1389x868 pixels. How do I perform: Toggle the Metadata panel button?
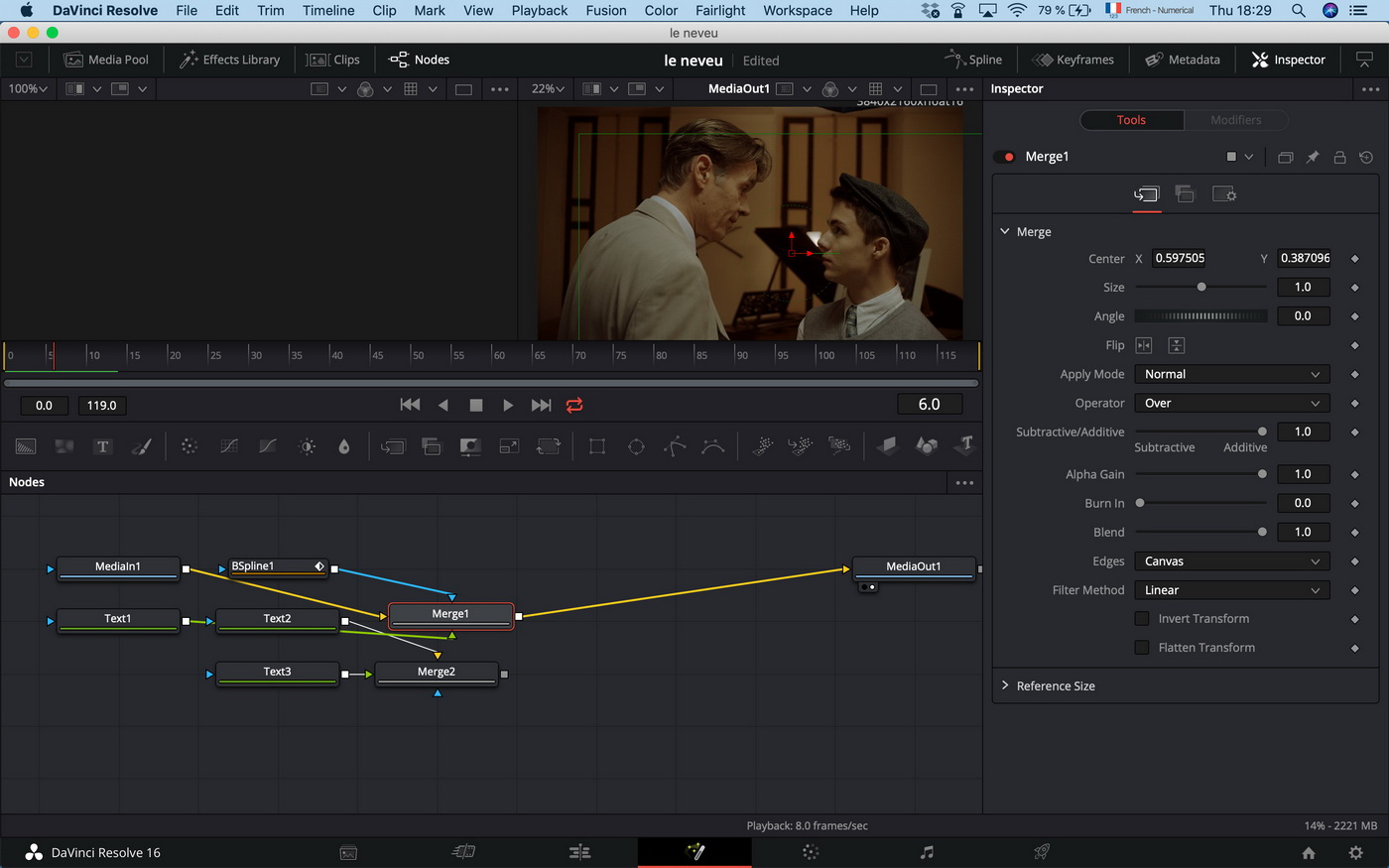point(1183,60)
